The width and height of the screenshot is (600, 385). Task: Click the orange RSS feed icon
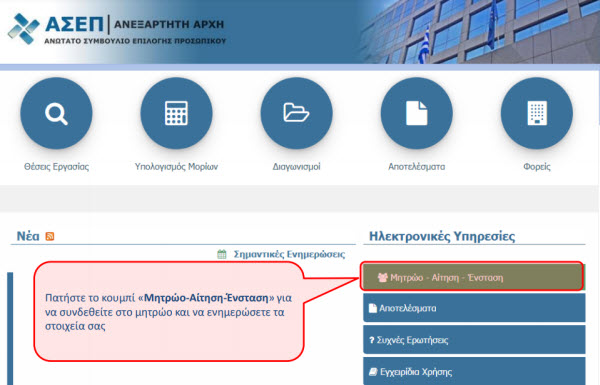point(50,236)
